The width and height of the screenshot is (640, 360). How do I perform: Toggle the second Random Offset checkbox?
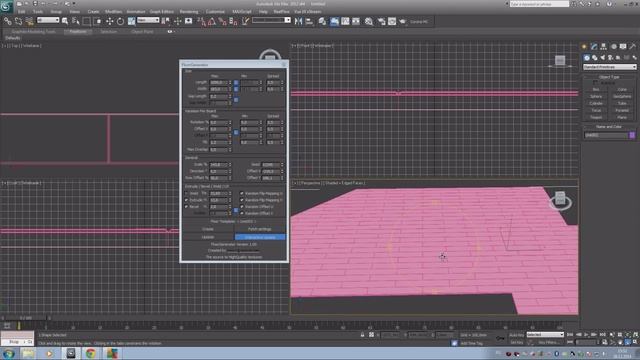tap(242, 213)
